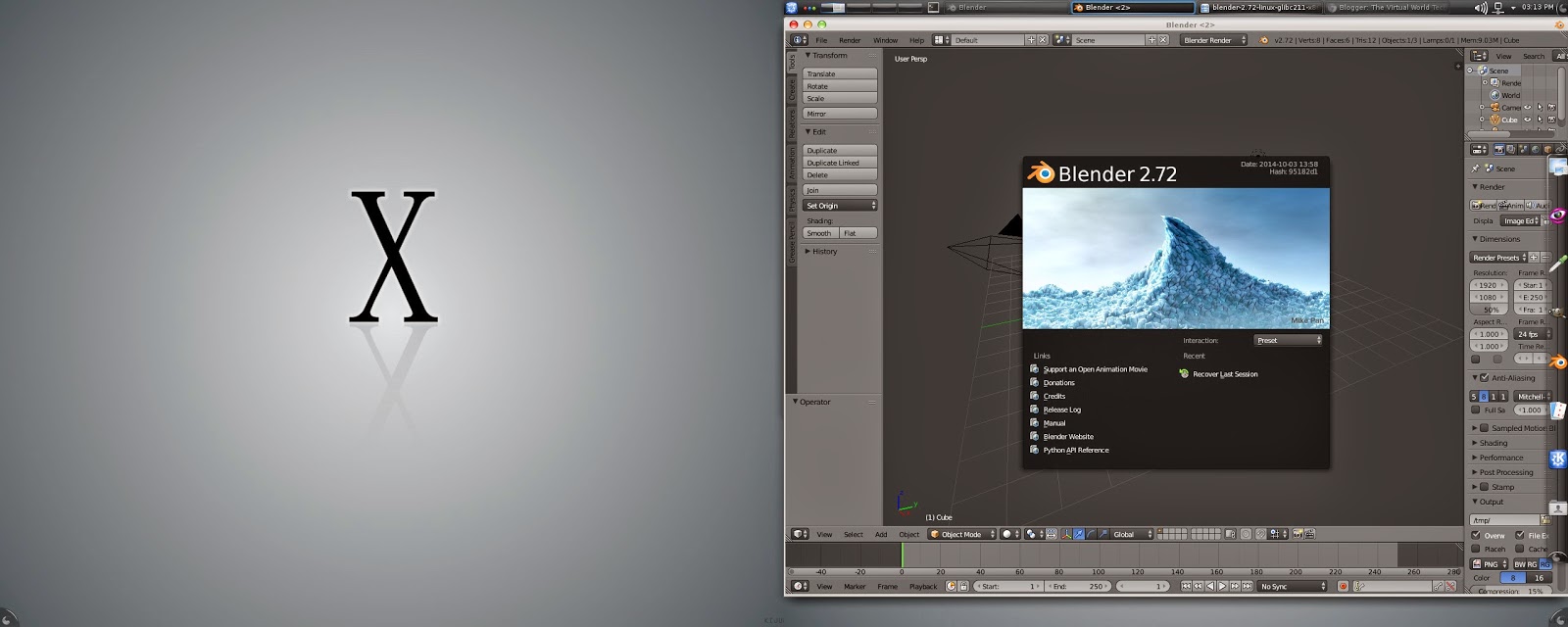Enable Sampled Motion Blur checkbox
The width and height of the screenshot is (1568, 627).
pos(1485,428)
